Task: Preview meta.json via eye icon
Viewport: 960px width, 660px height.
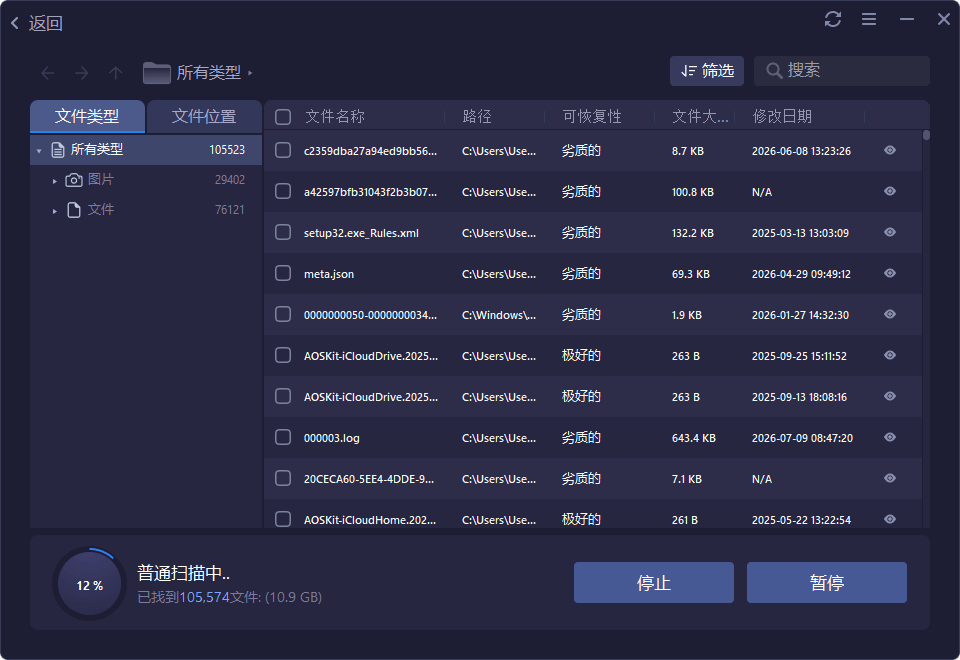Action: (890, 273)
